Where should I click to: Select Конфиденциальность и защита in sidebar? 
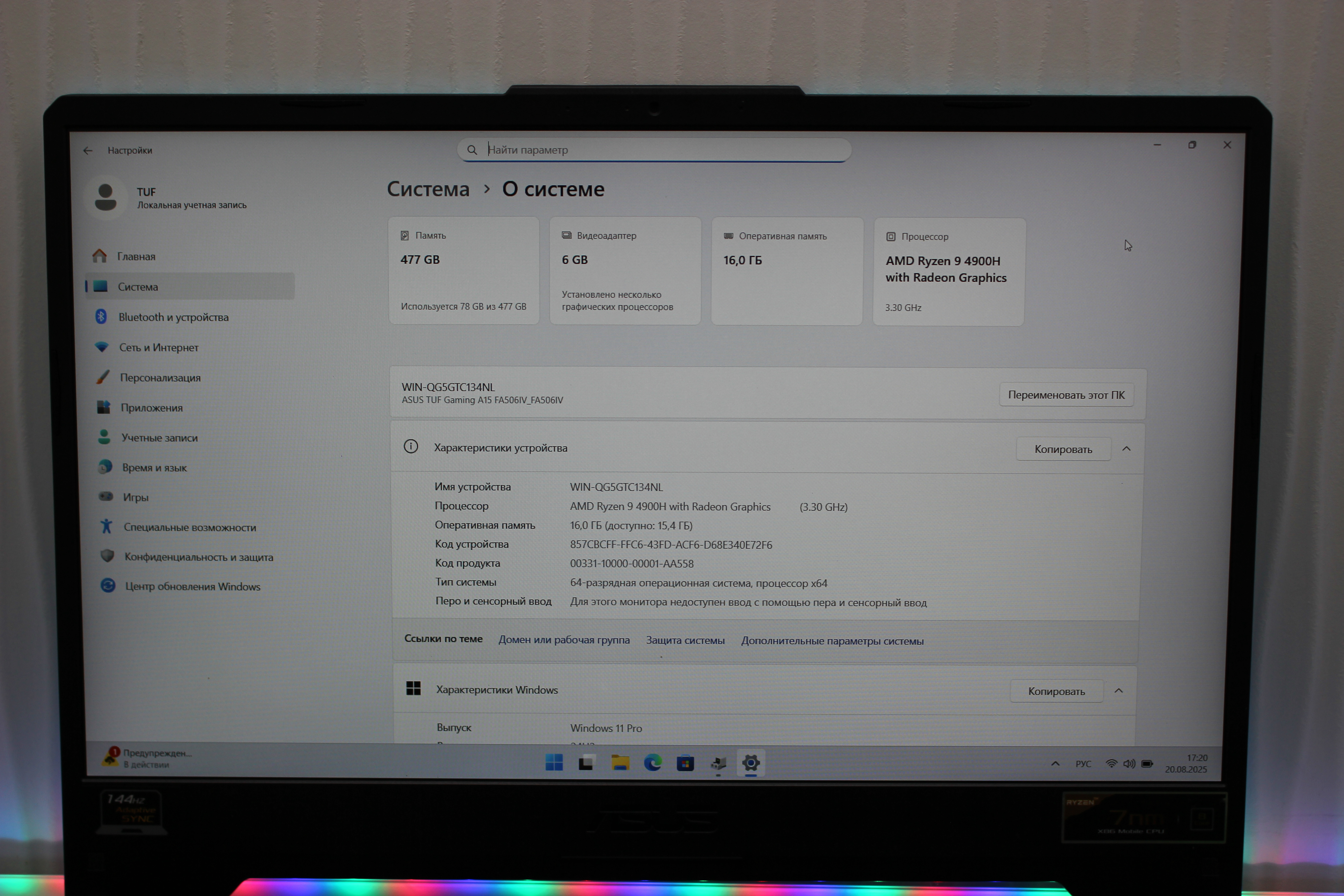pyautogui.click(x=198, y=557)
